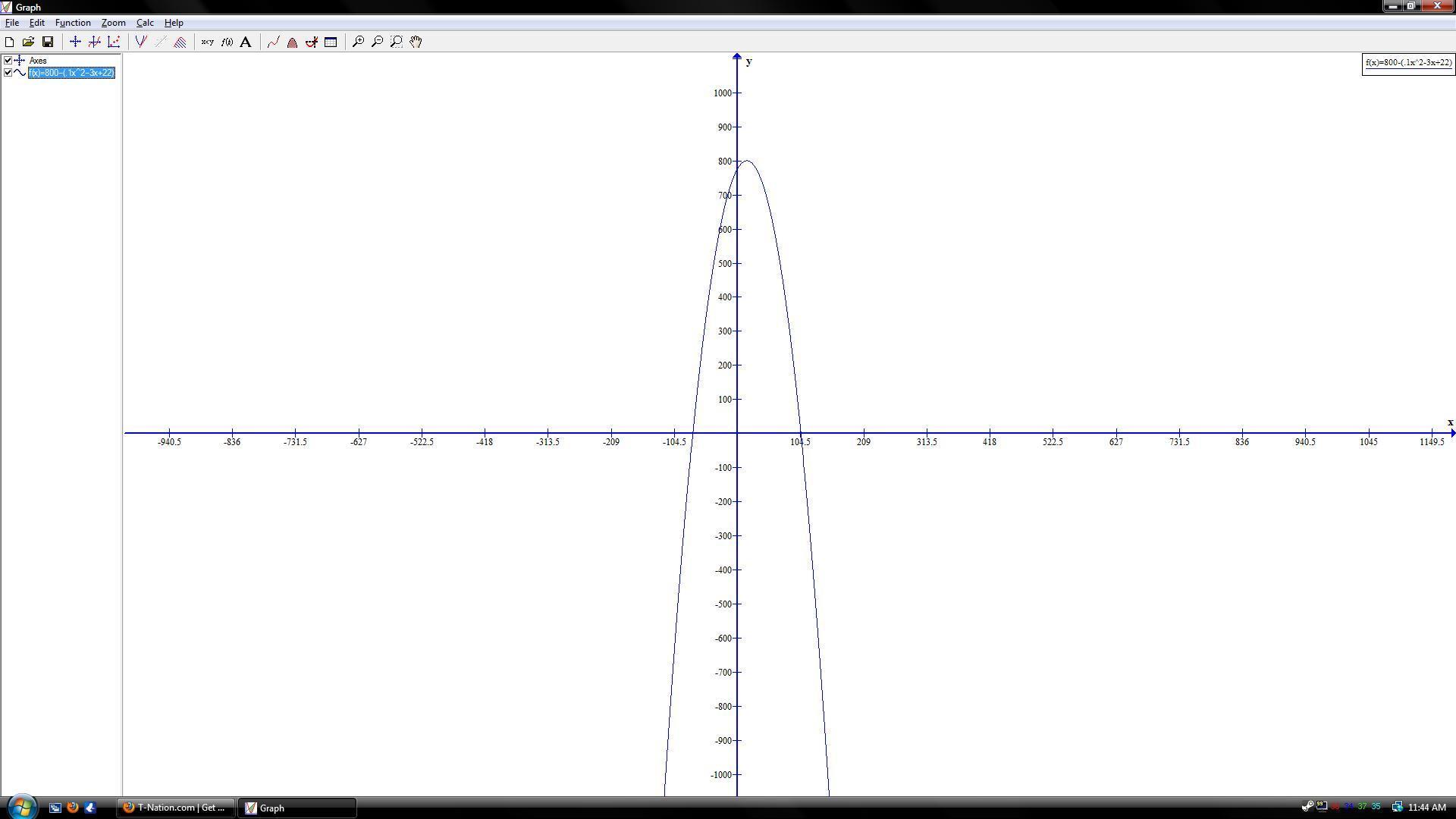Open the Function menu

(73, 23)
